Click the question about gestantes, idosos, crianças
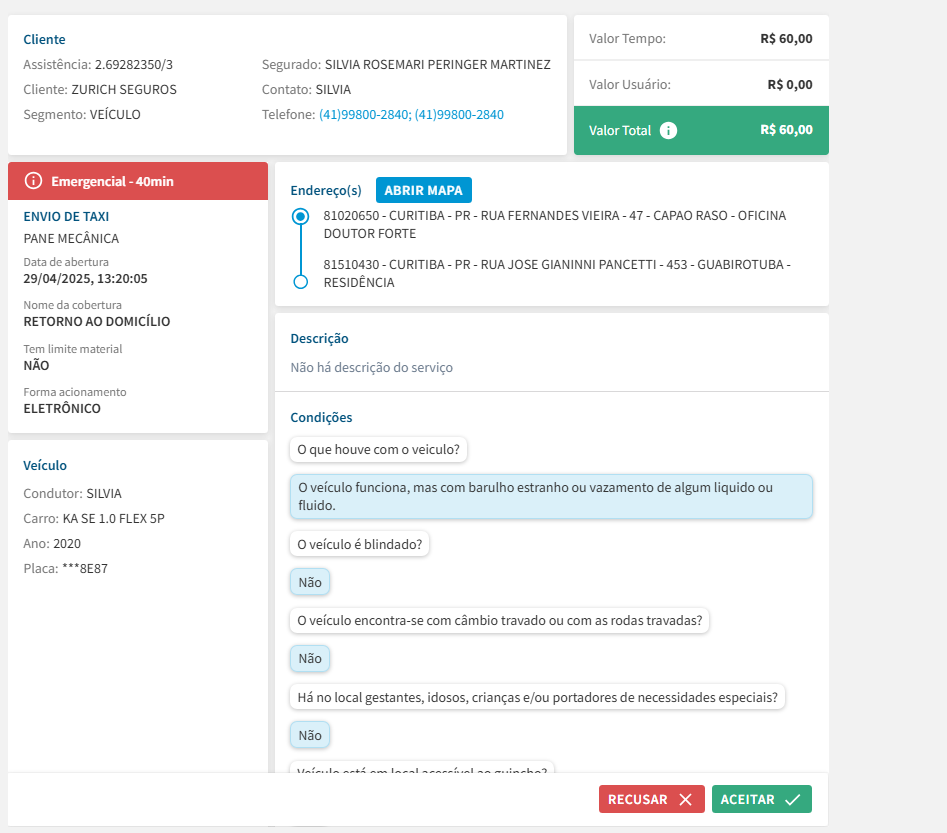Image resolution: width=947 pixels, height=833 pixels. coord(537,697)
